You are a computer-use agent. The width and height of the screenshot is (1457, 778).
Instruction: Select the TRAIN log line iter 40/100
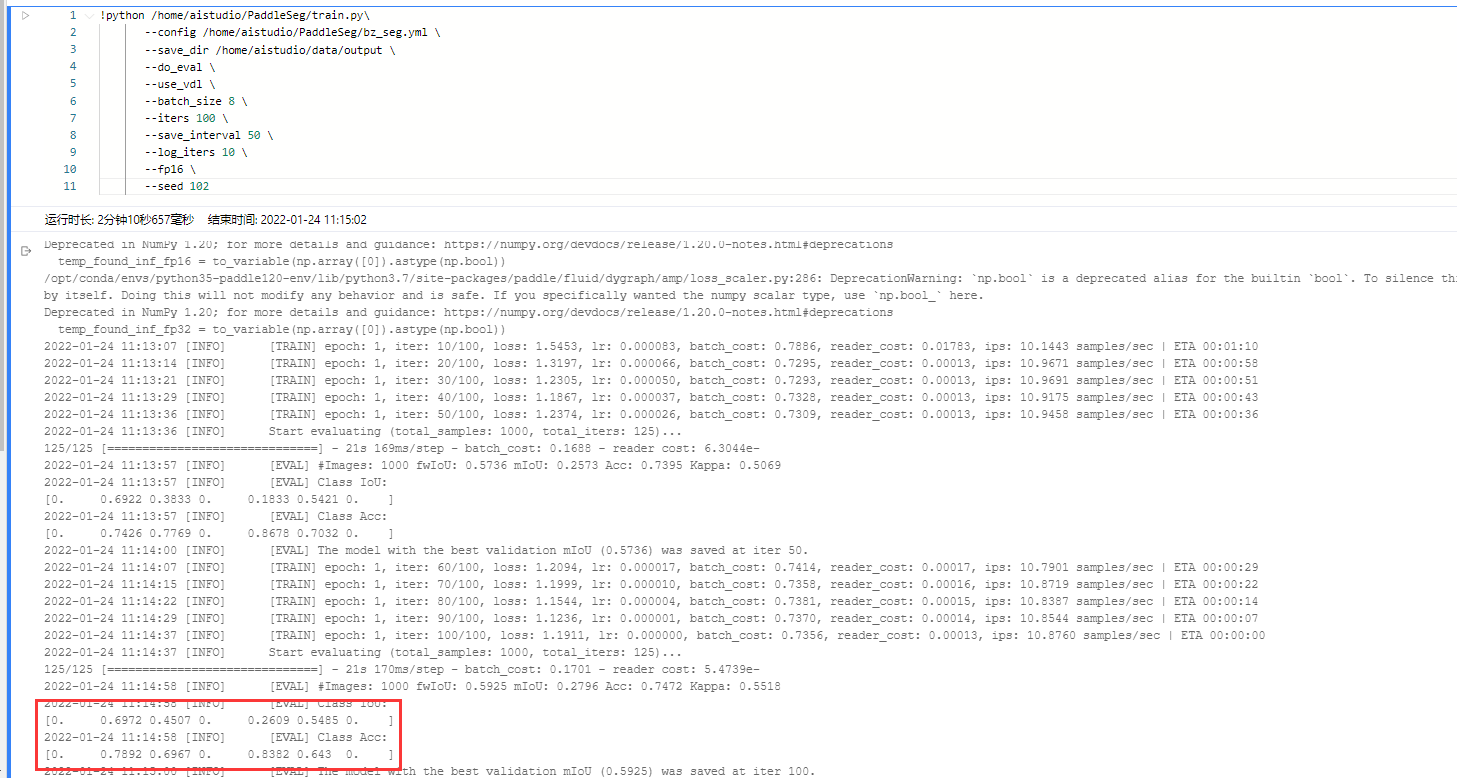click(651, 397)
